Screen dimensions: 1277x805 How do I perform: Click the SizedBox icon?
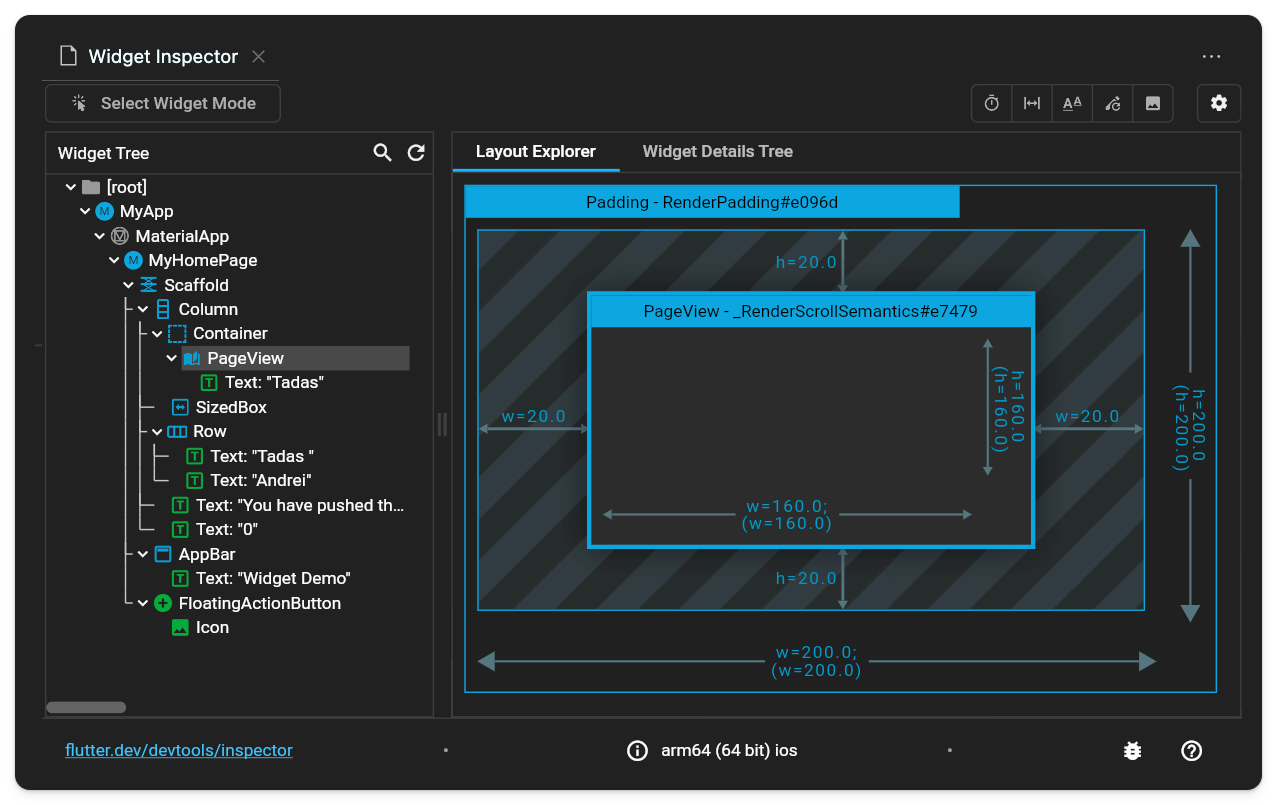pyautogui.click(x=180, y=407)
